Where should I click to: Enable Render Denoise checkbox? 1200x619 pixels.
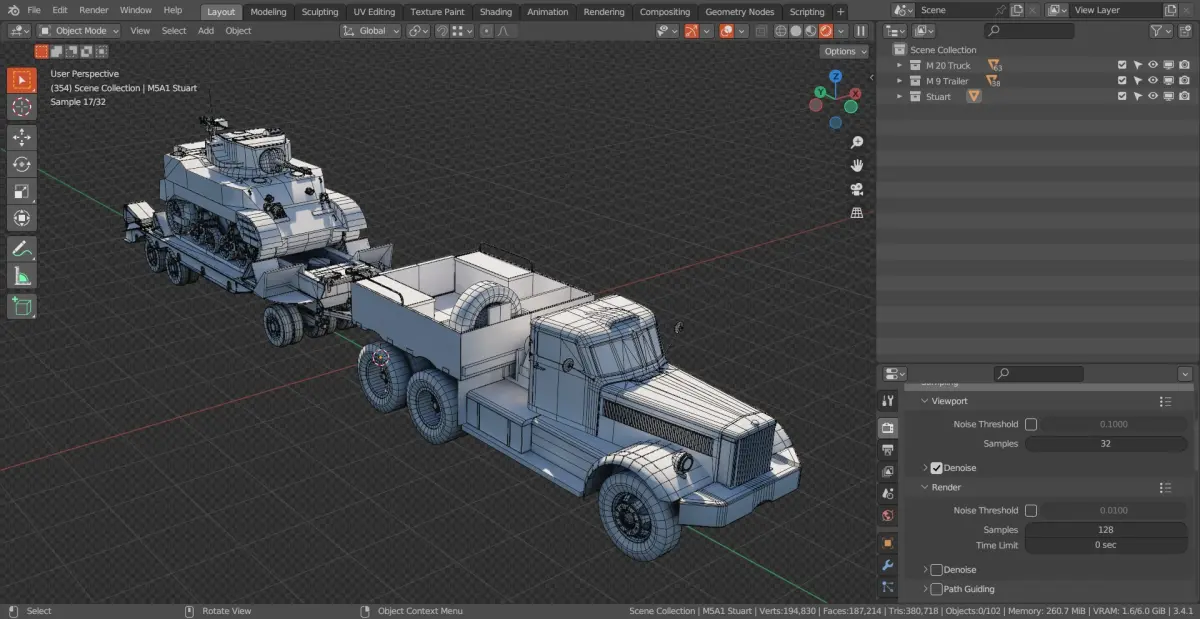[x=936, y=570]
